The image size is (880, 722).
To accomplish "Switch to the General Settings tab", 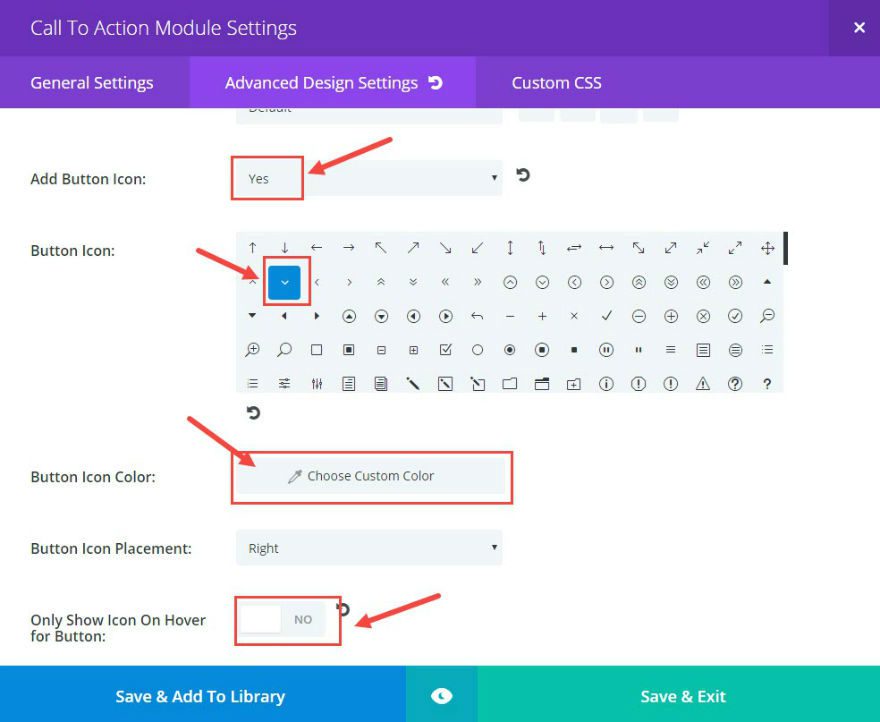I will point(92,82).
